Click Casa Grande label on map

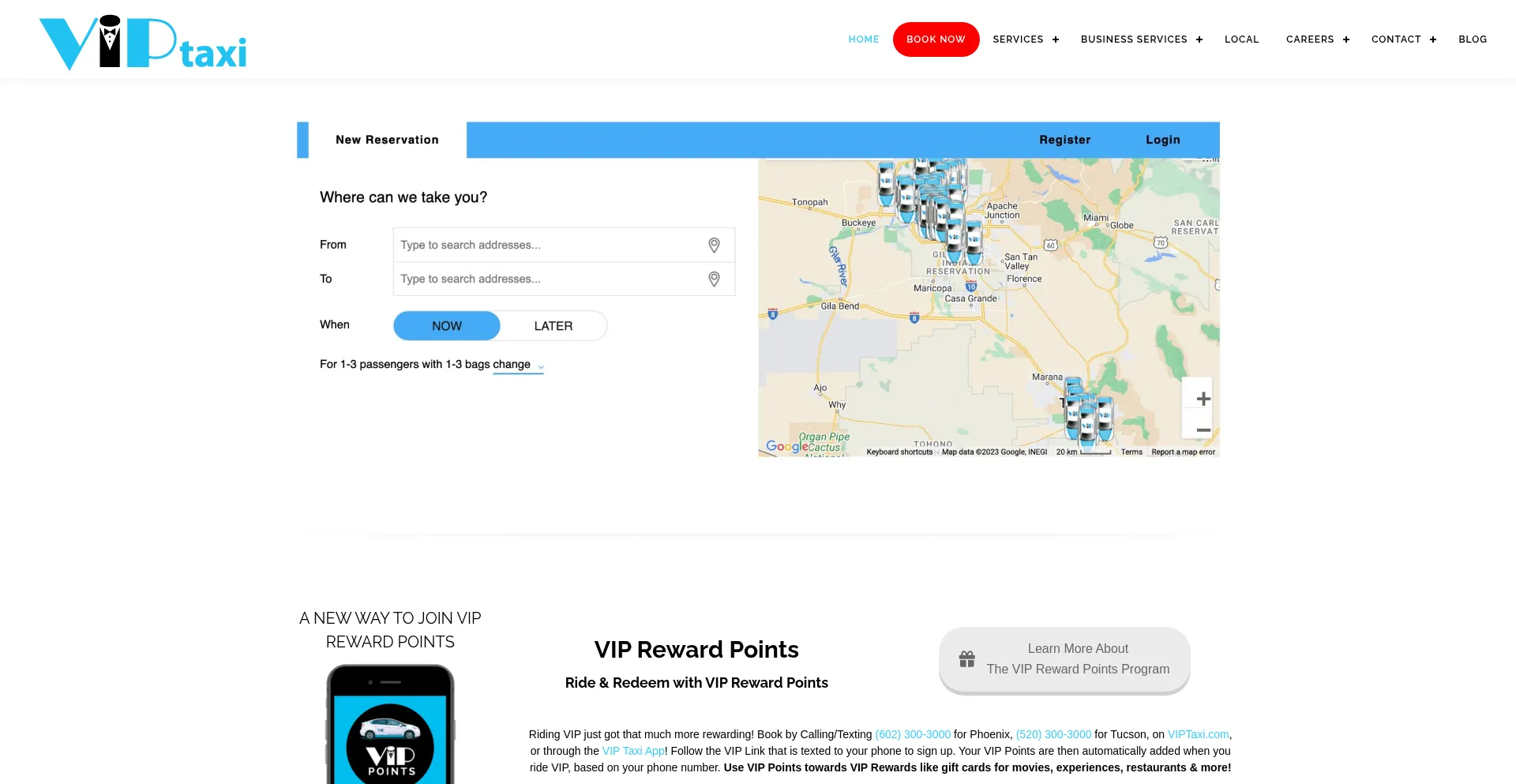(970, 298)
